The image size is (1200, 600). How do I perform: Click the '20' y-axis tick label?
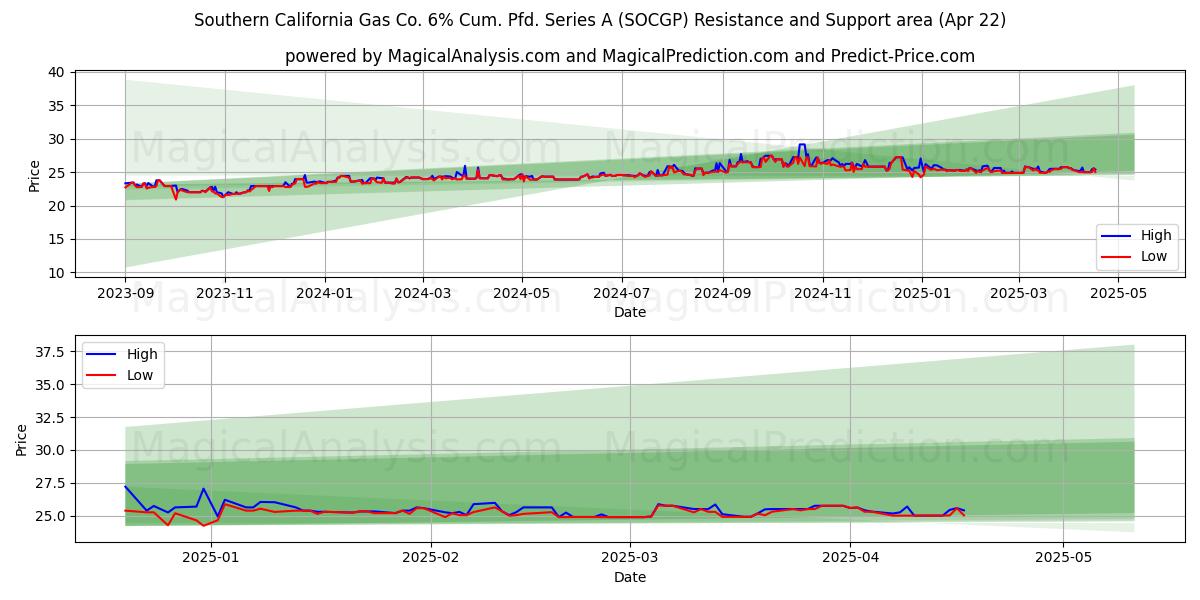[56, 206]
